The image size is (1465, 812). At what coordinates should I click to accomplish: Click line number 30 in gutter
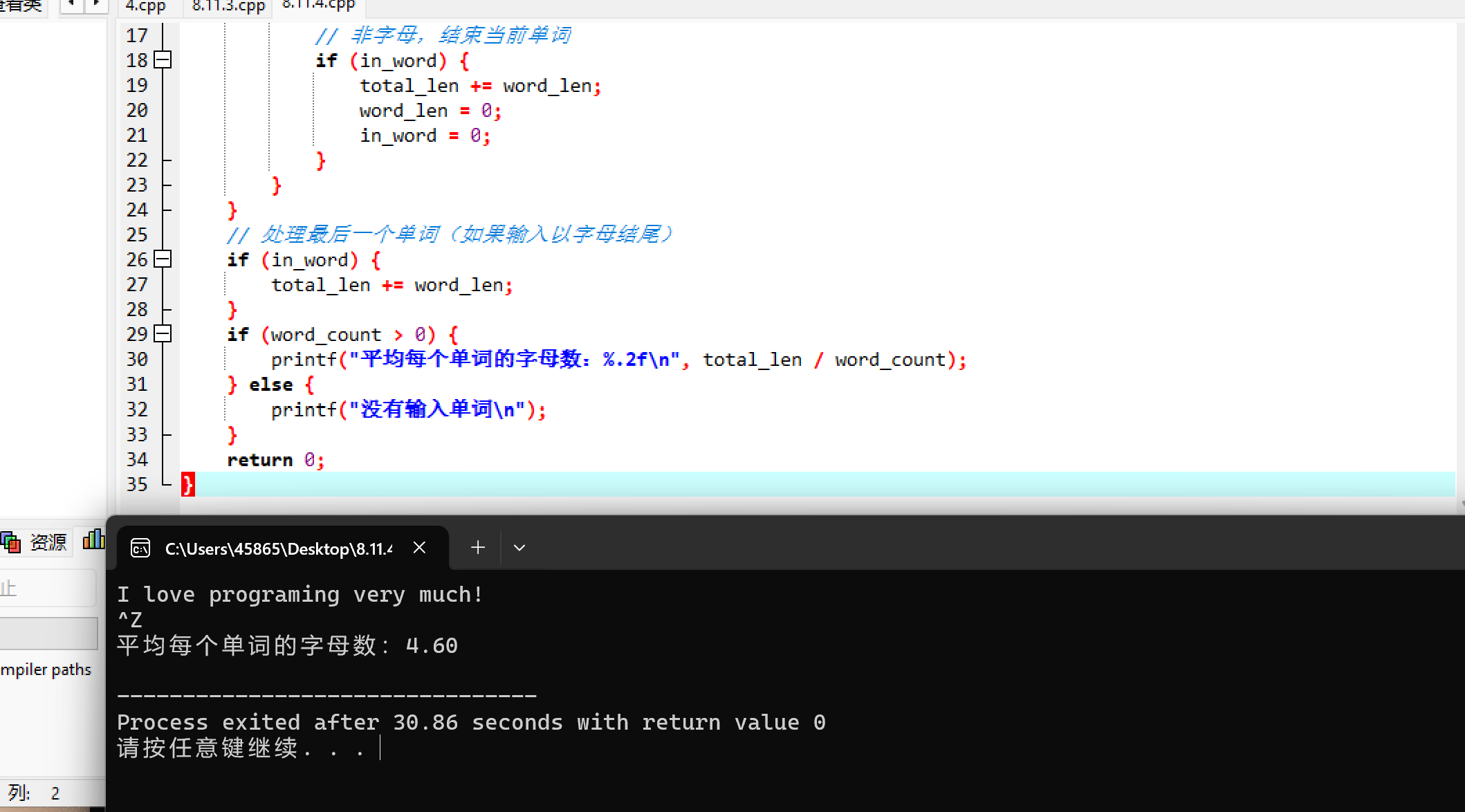137,360
